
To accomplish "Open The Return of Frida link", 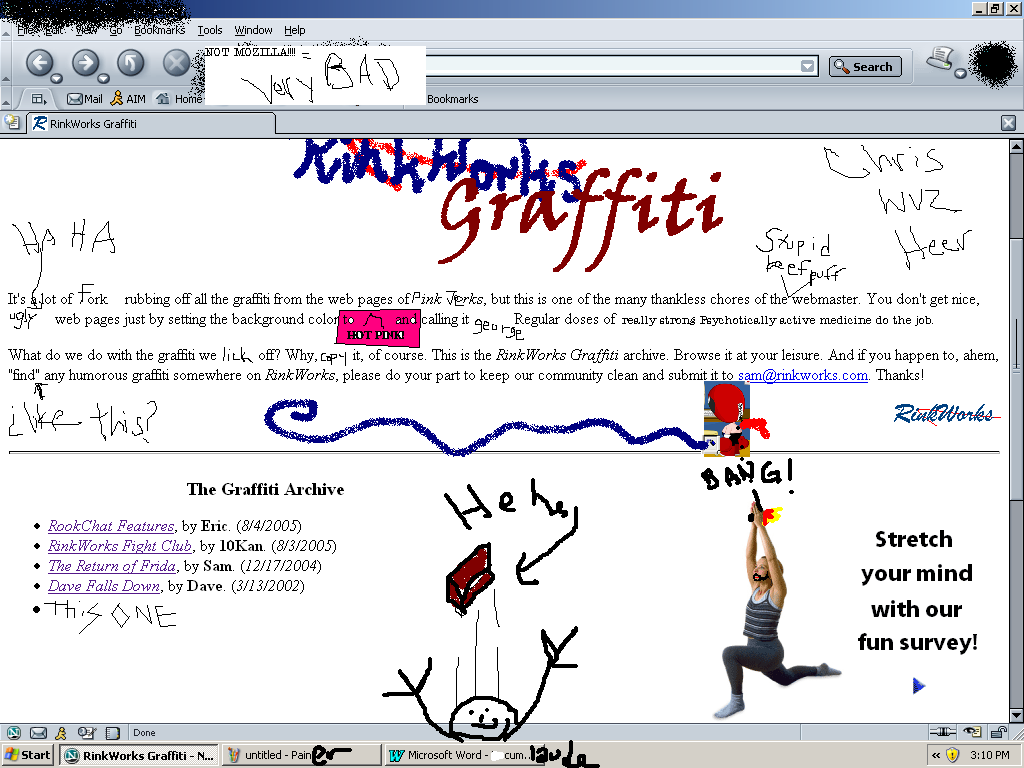I will click(x=112, y=566).
